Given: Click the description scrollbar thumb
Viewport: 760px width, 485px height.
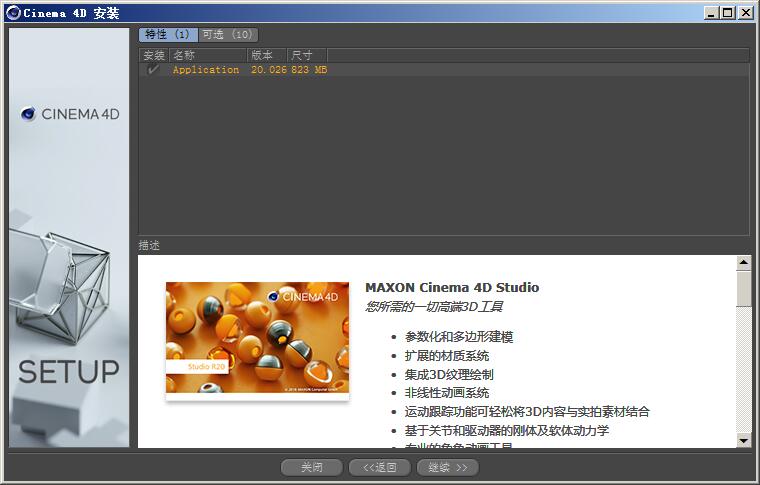Looking at the screenshot, I should point(744,289).
